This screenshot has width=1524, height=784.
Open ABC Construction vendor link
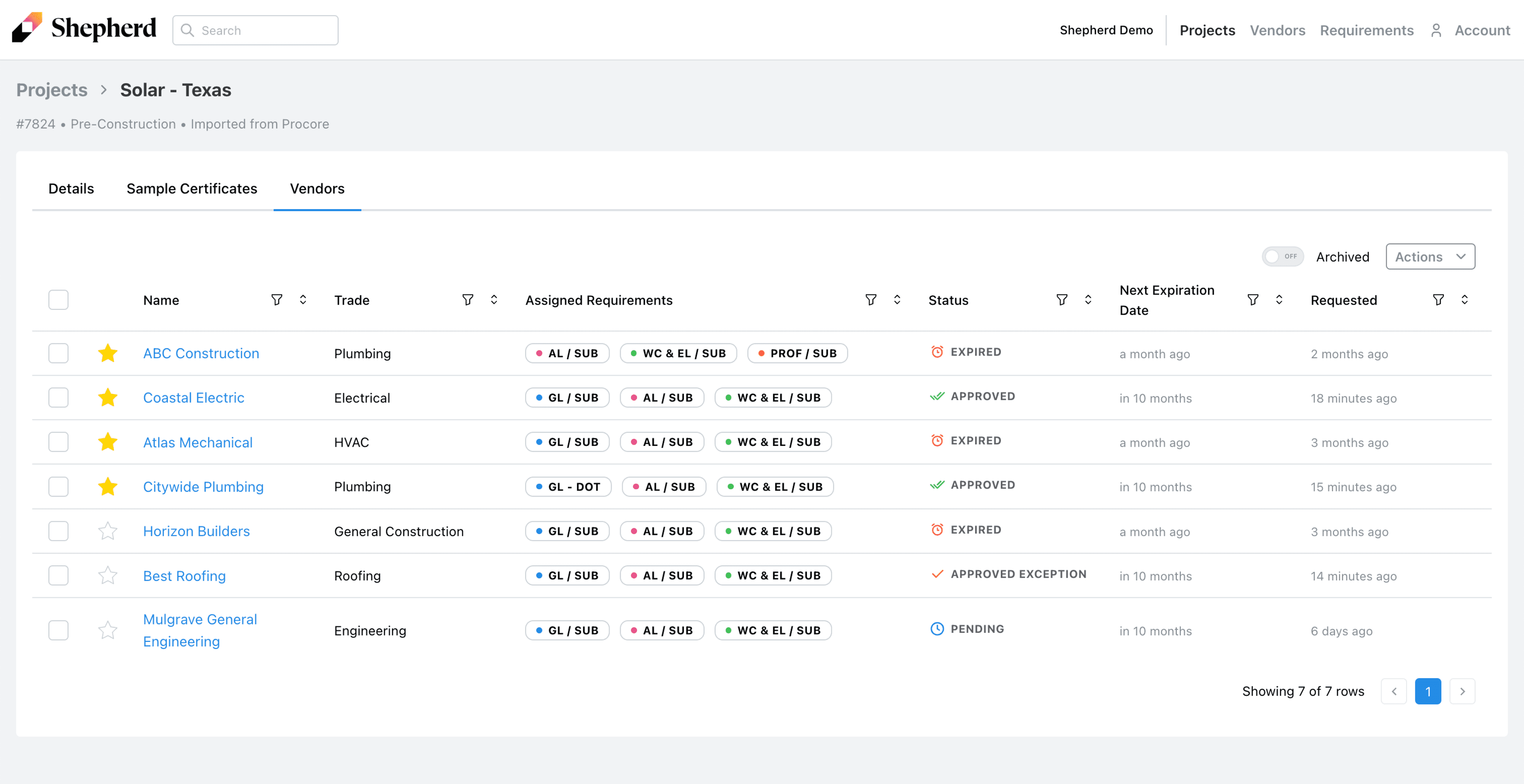201,353
